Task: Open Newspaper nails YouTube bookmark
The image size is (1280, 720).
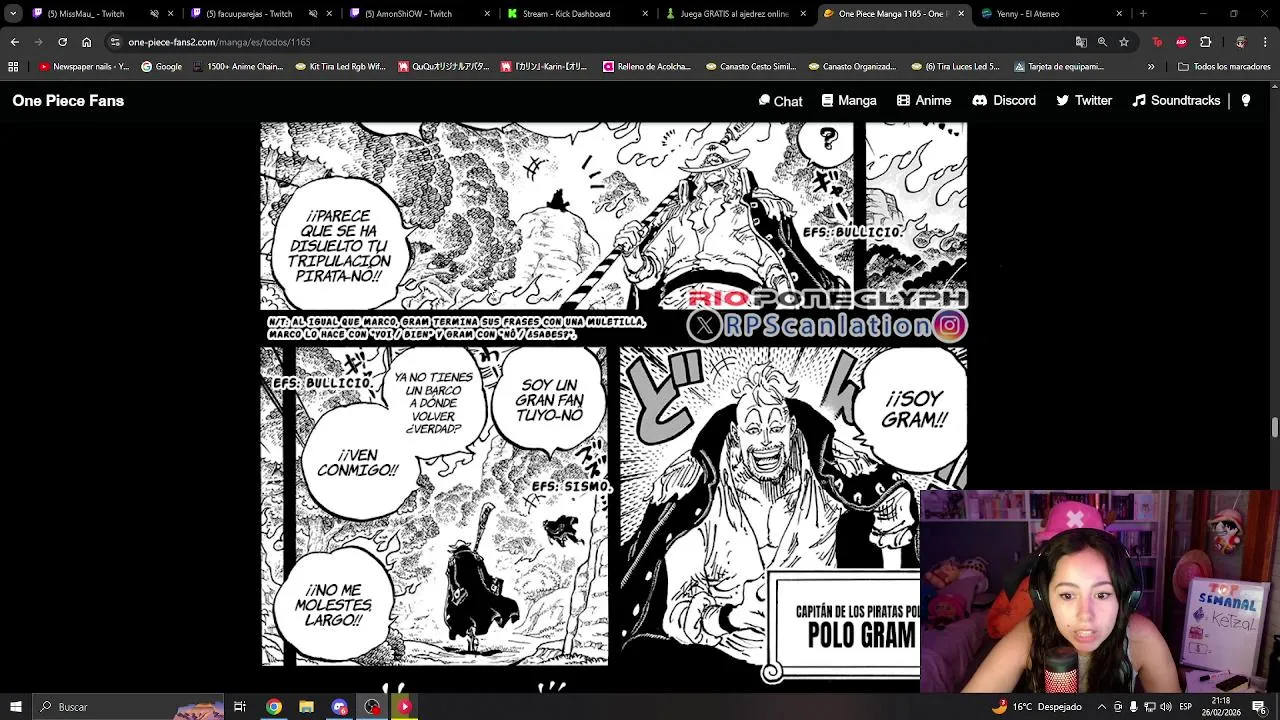Action: [x=84, y=67]
